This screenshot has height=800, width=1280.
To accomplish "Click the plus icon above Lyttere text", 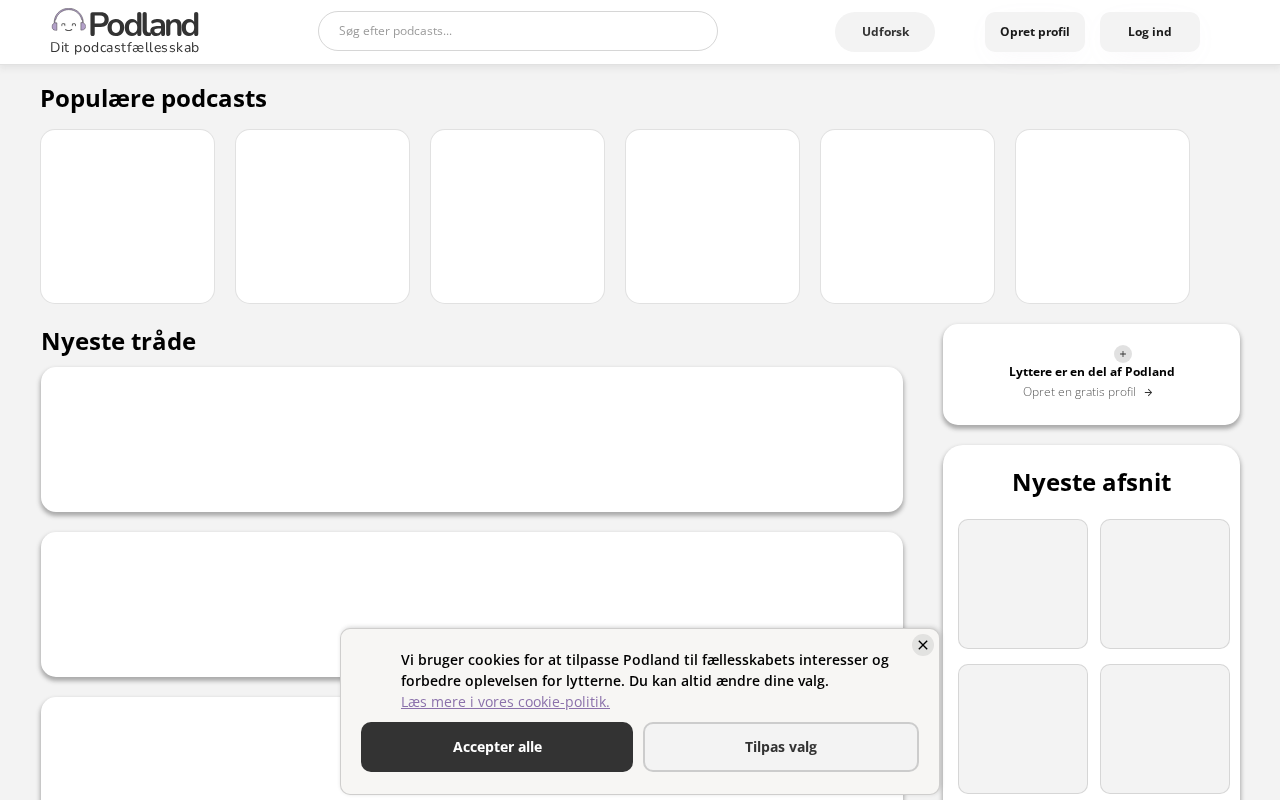I will pos(1123,354).
